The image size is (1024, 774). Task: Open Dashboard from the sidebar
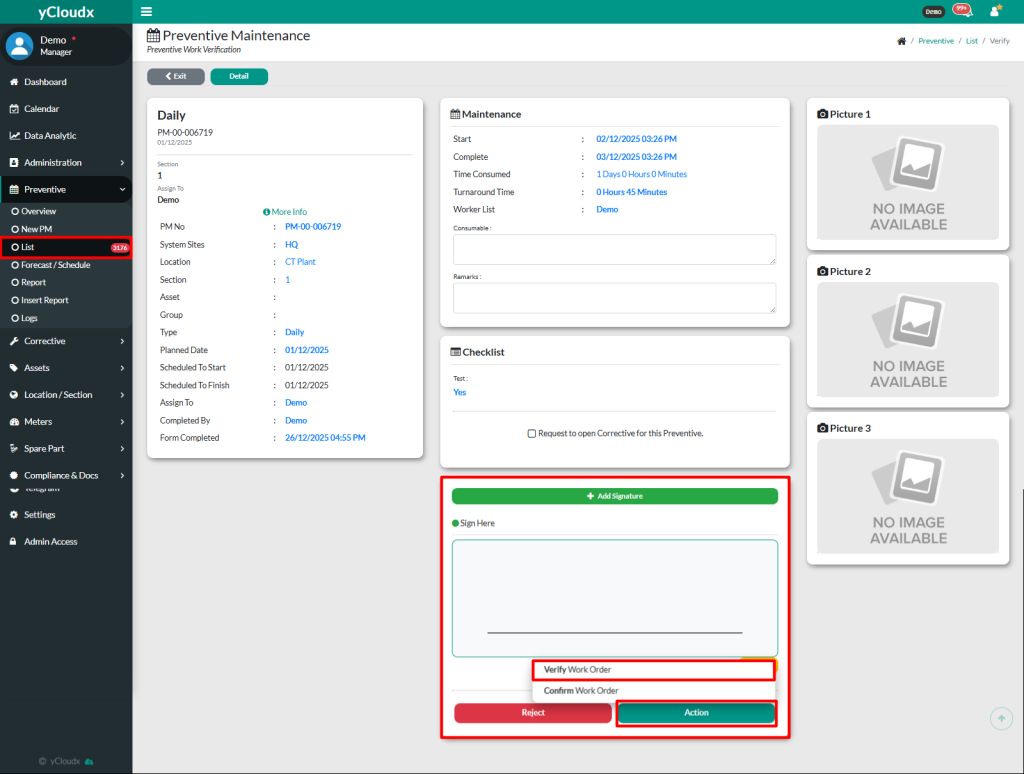tap(45, 82)
